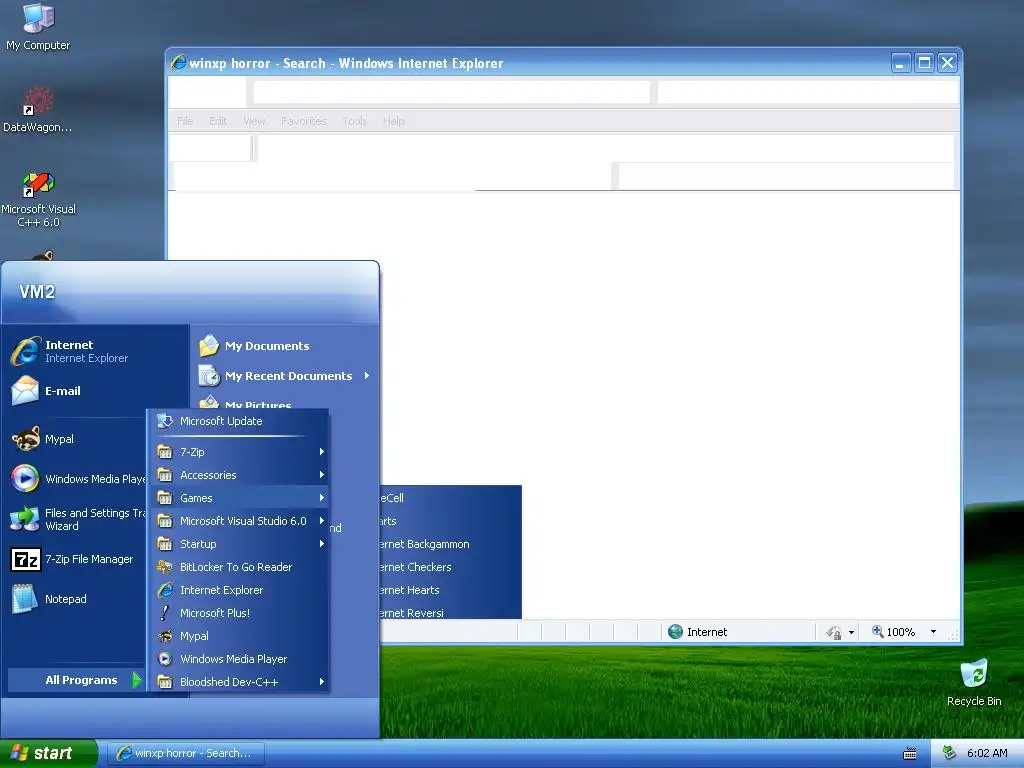Open the View menu in Internet Explorer
Screen dimensions: 1024x768
click(254, 121)
